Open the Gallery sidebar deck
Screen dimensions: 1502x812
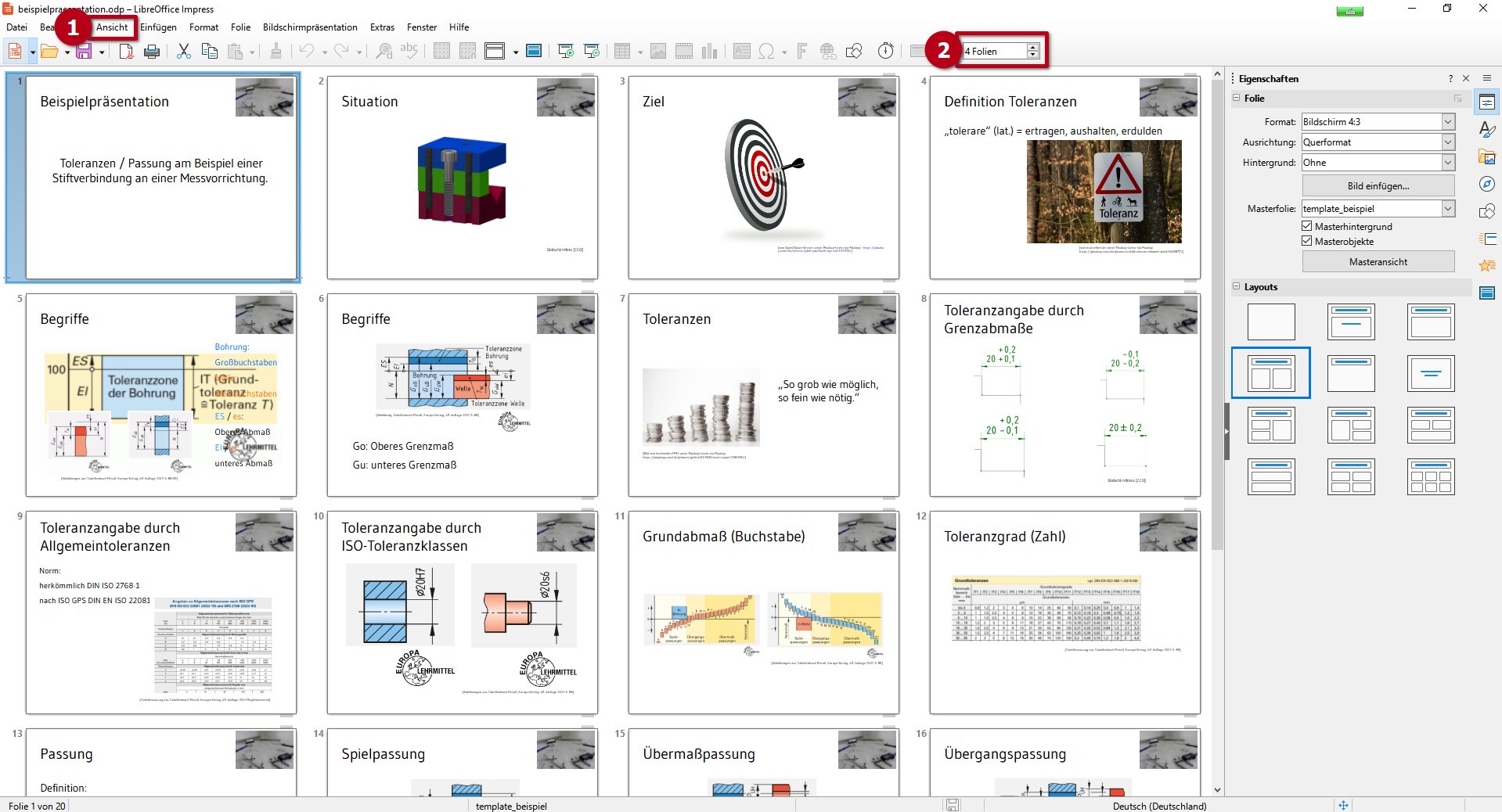[1486, 156]
